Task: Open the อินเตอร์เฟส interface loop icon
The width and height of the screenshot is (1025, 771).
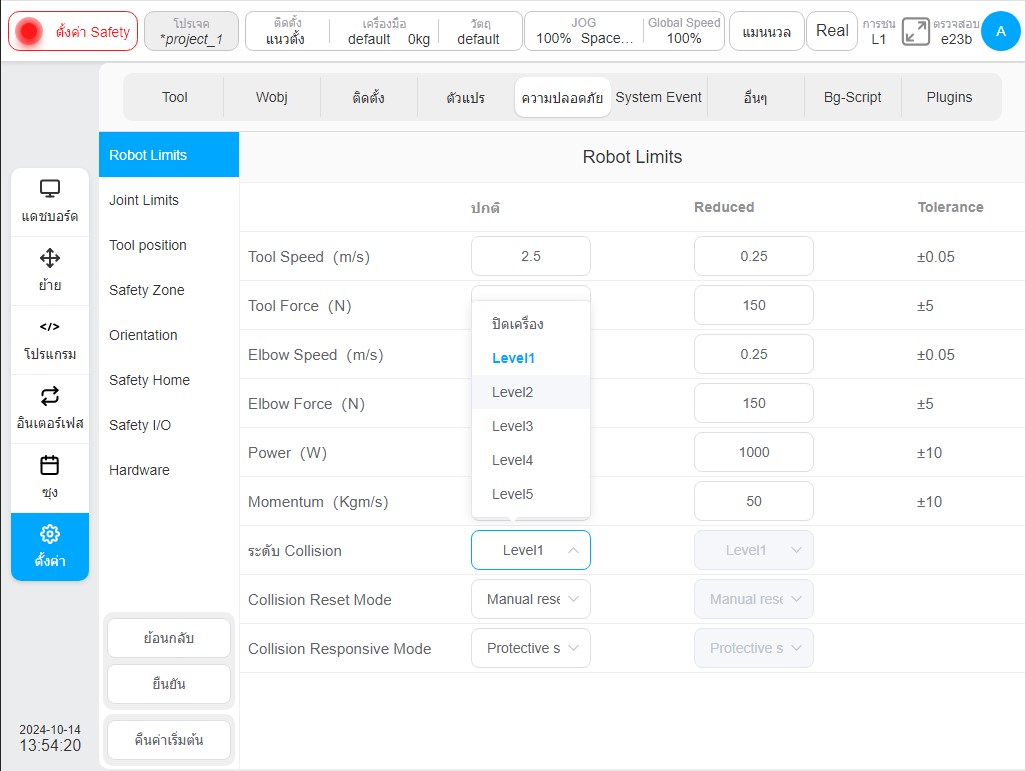Action: [x=50, y=396]
